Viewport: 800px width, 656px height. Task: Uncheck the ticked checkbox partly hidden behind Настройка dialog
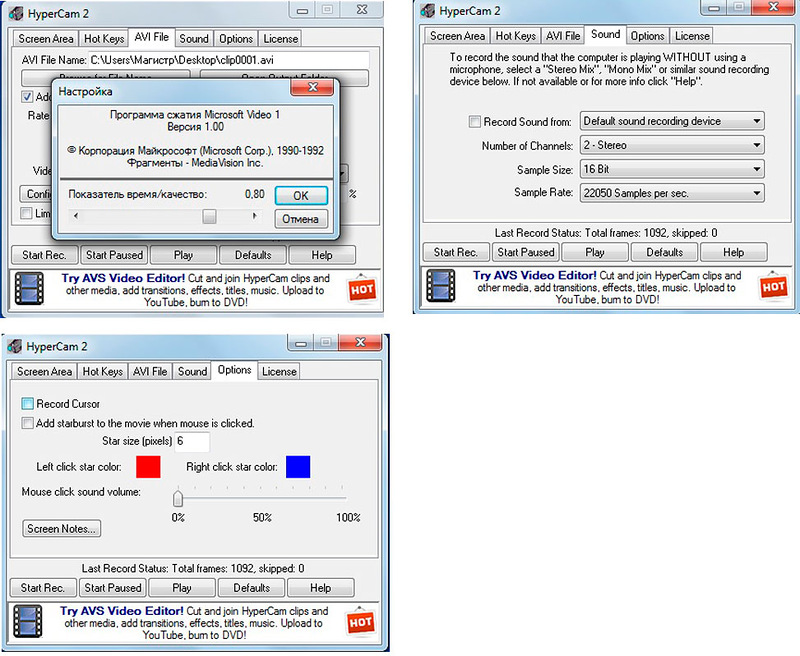[x=27, y=96]
